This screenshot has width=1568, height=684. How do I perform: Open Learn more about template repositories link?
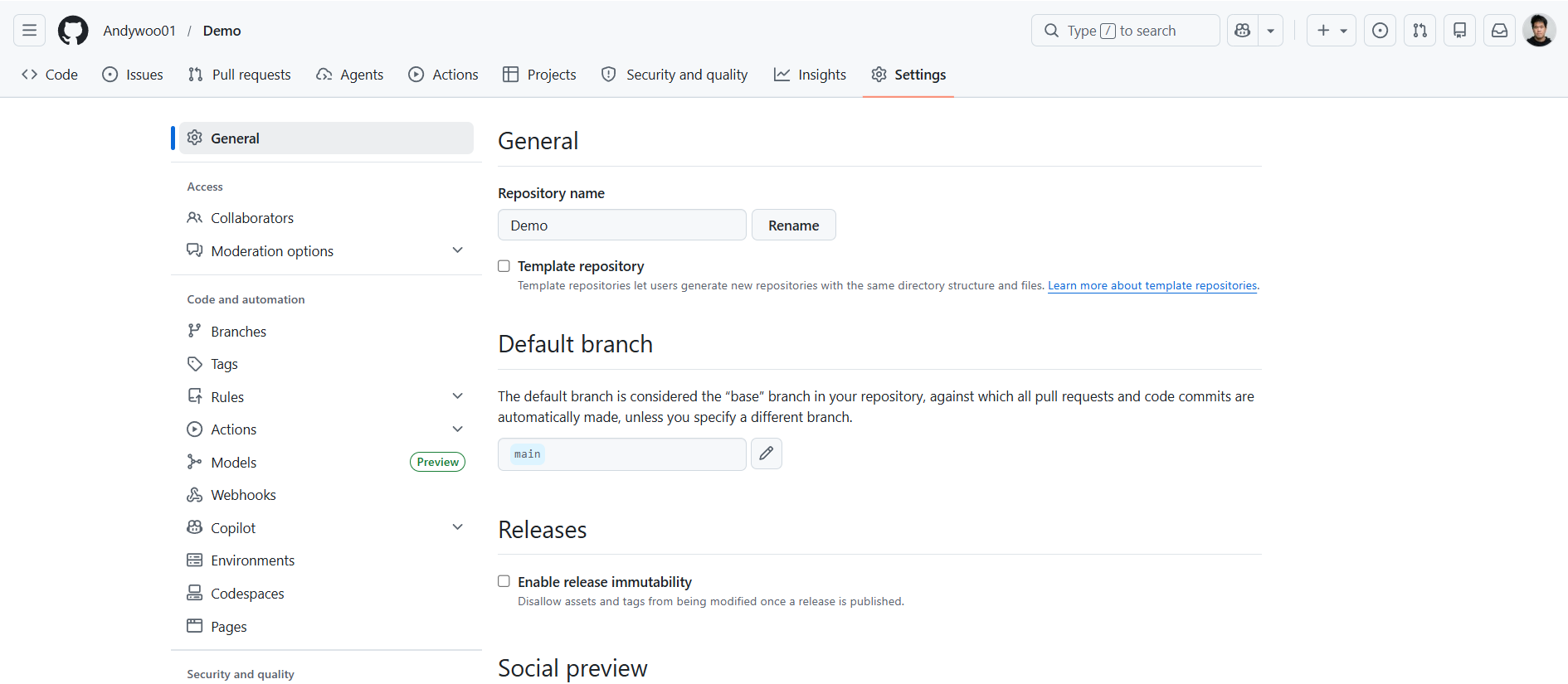coord(1152,285)
